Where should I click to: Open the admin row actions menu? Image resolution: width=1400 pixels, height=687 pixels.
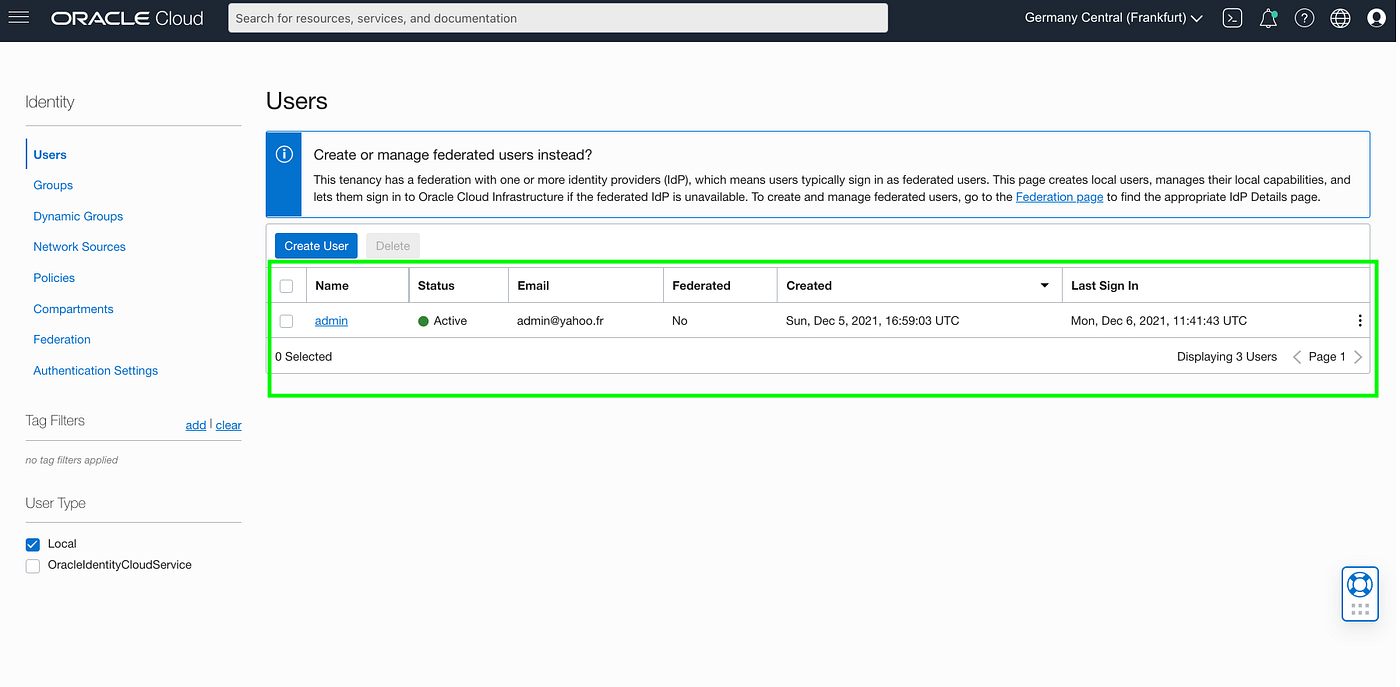tap(1359, 320)
